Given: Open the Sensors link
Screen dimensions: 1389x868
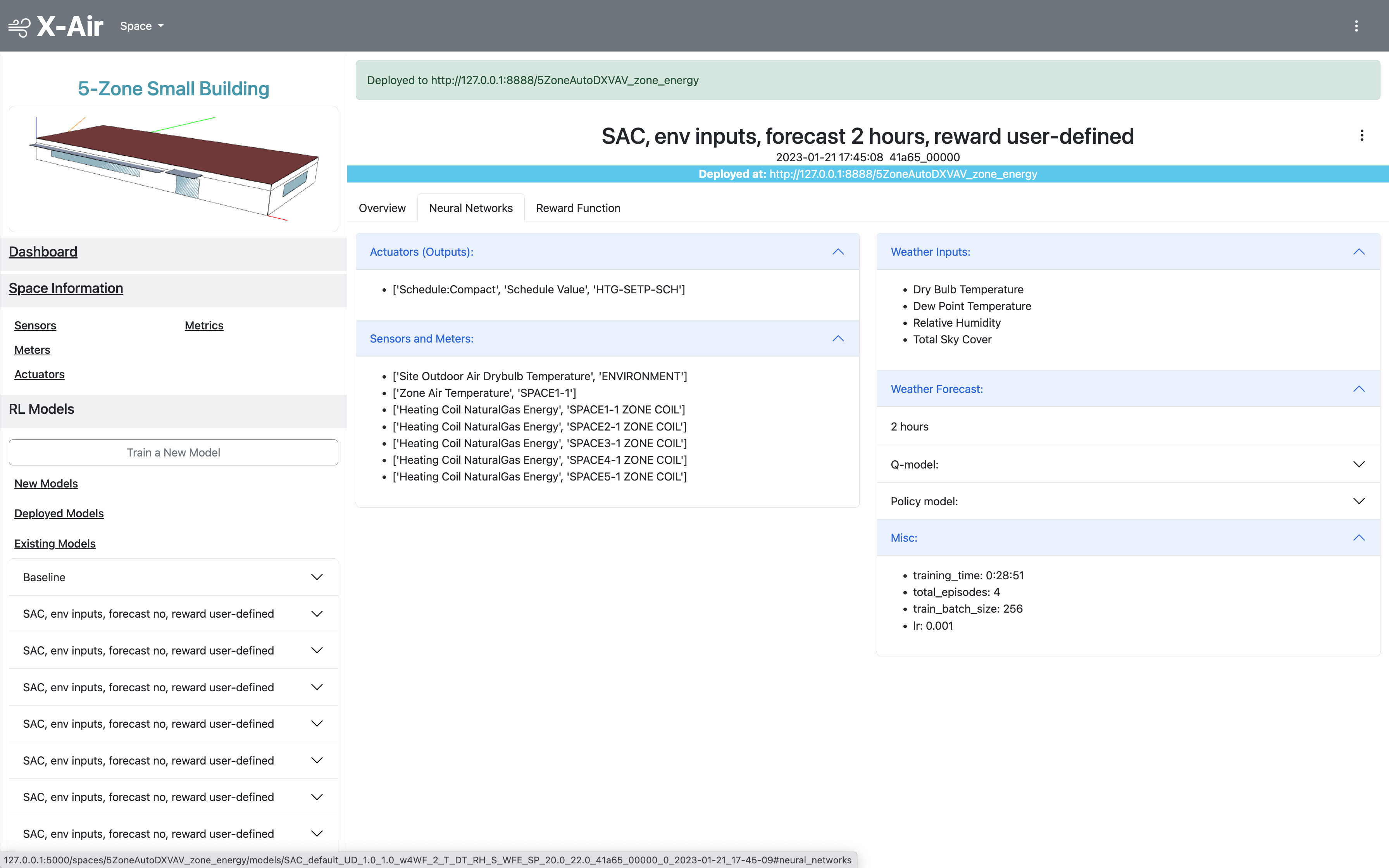Looking at the screenshot, I should (x=35, y=325).
